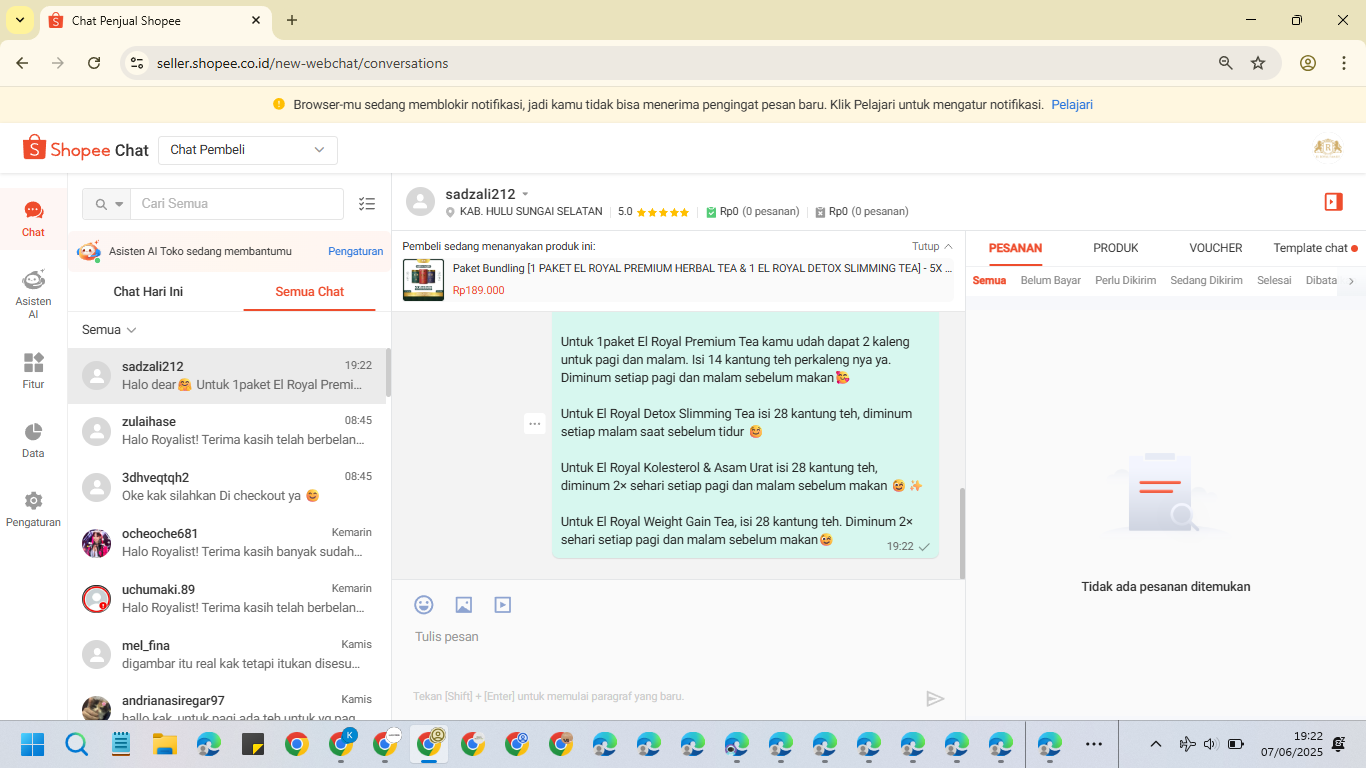Open dropdown next to sadzali212 name

526,195
